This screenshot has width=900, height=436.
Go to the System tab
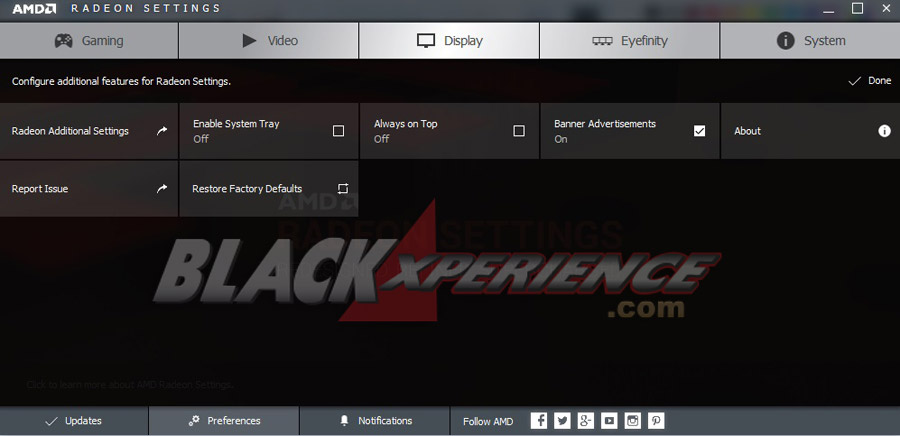click(810, 41)
